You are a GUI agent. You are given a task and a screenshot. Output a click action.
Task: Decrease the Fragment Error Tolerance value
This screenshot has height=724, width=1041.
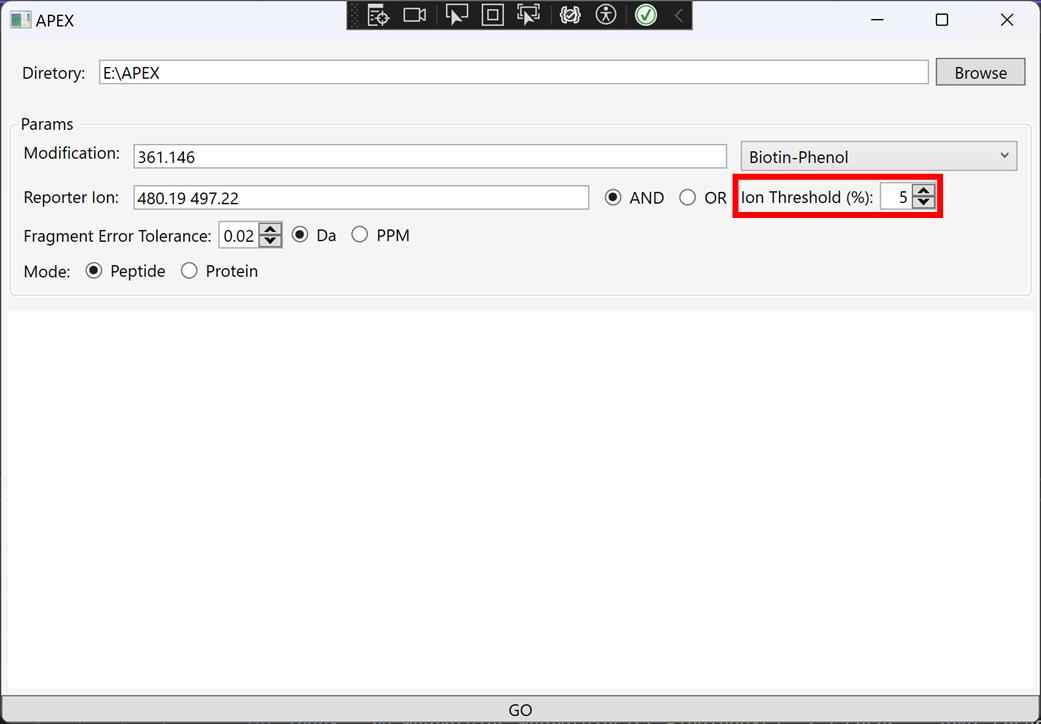tap(270, 241)
